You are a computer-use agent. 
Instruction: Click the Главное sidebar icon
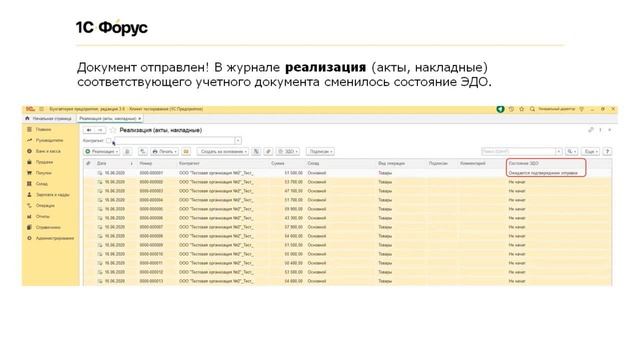click(29, 129)
